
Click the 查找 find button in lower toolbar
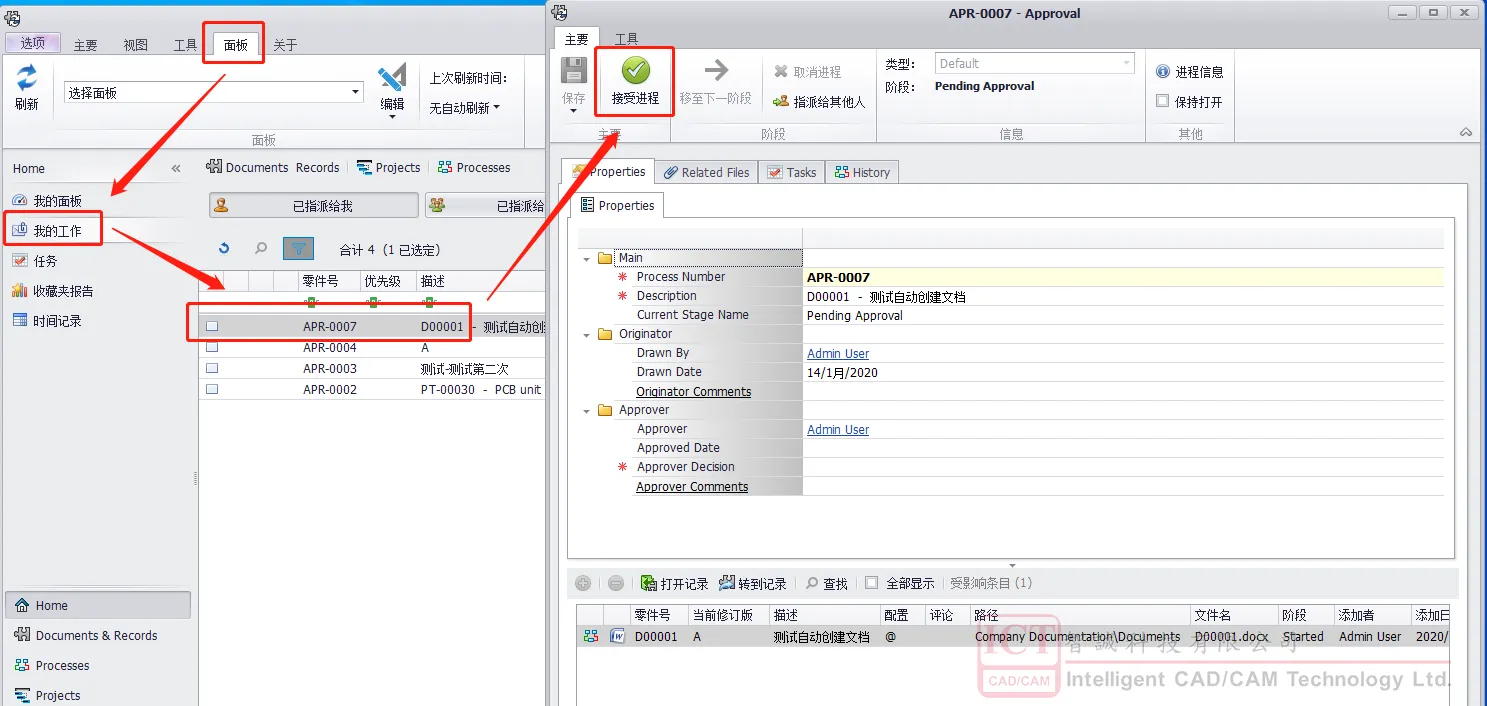[x=827, y=583]
